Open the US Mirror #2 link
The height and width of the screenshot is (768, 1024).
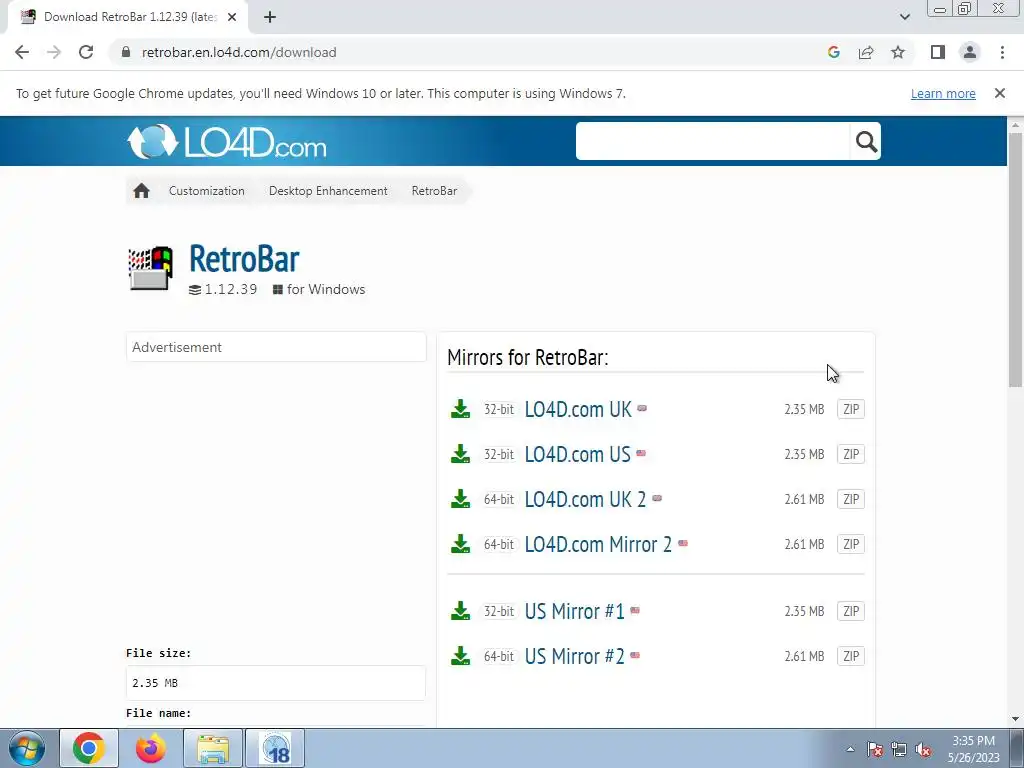pos(575,657)
